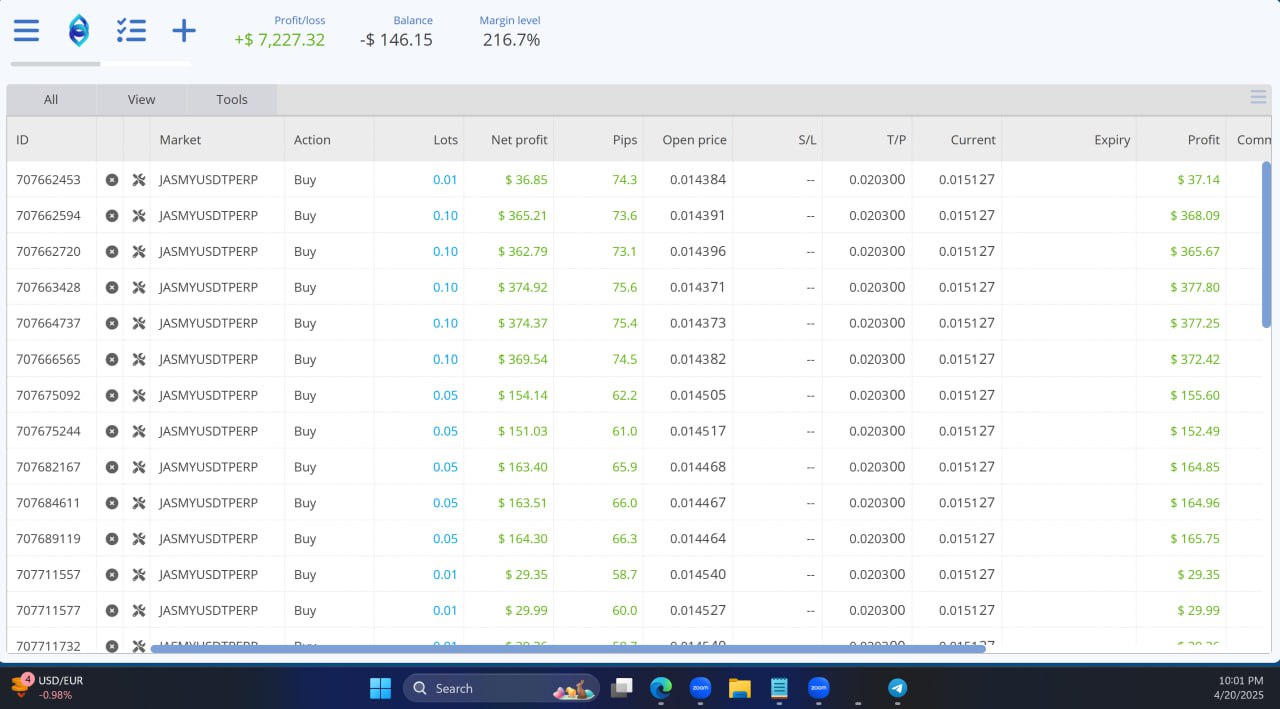This screenshot has width=1280, height=709.
Task: Sort by the ID column header
Action: pos(51,140)
